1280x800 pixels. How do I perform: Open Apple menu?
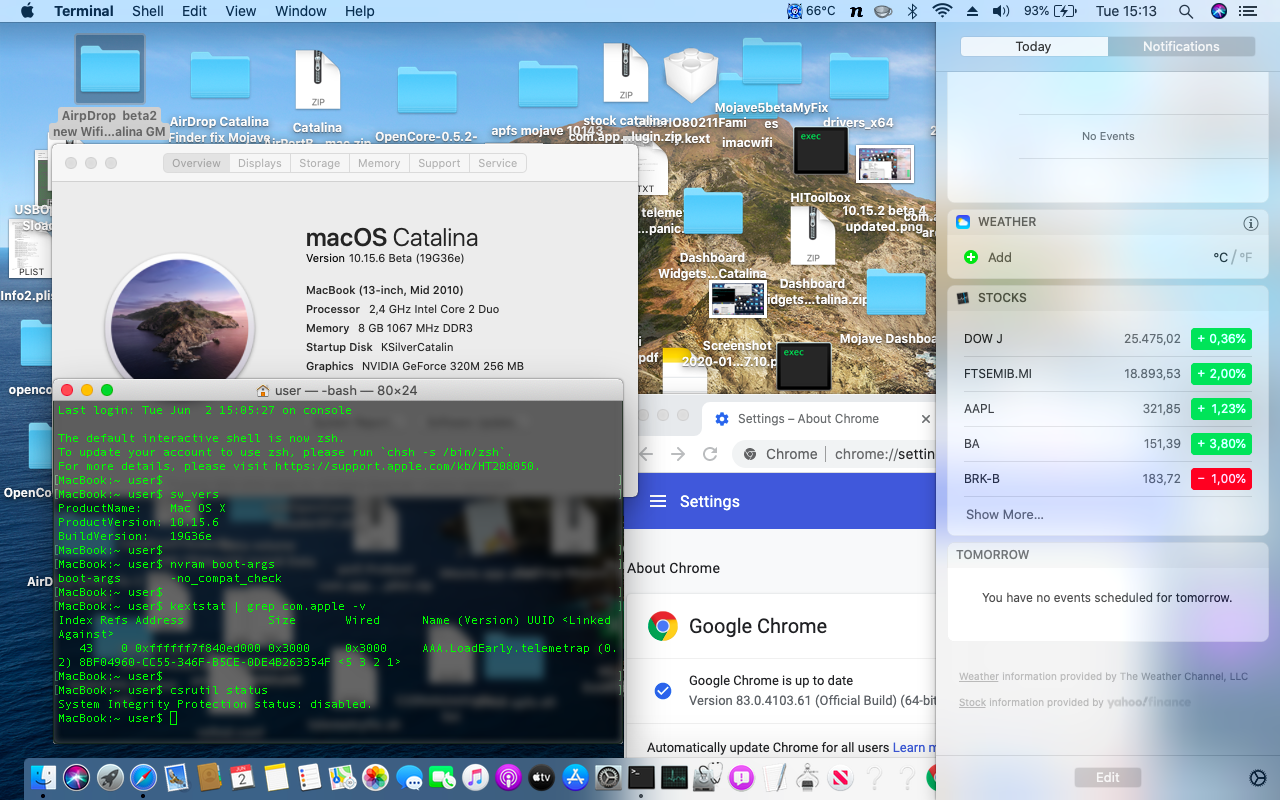(x=27, y=11)
